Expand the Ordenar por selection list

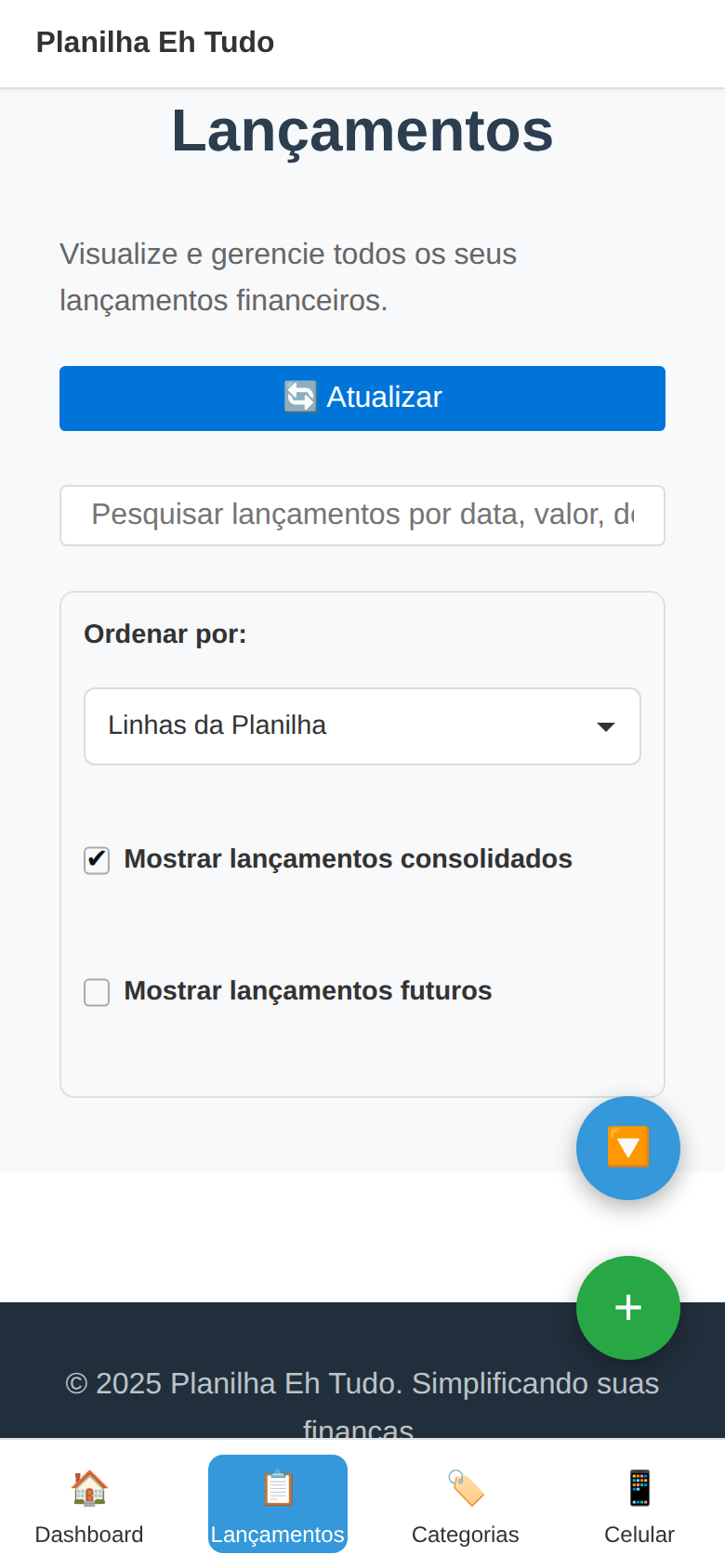362,726
